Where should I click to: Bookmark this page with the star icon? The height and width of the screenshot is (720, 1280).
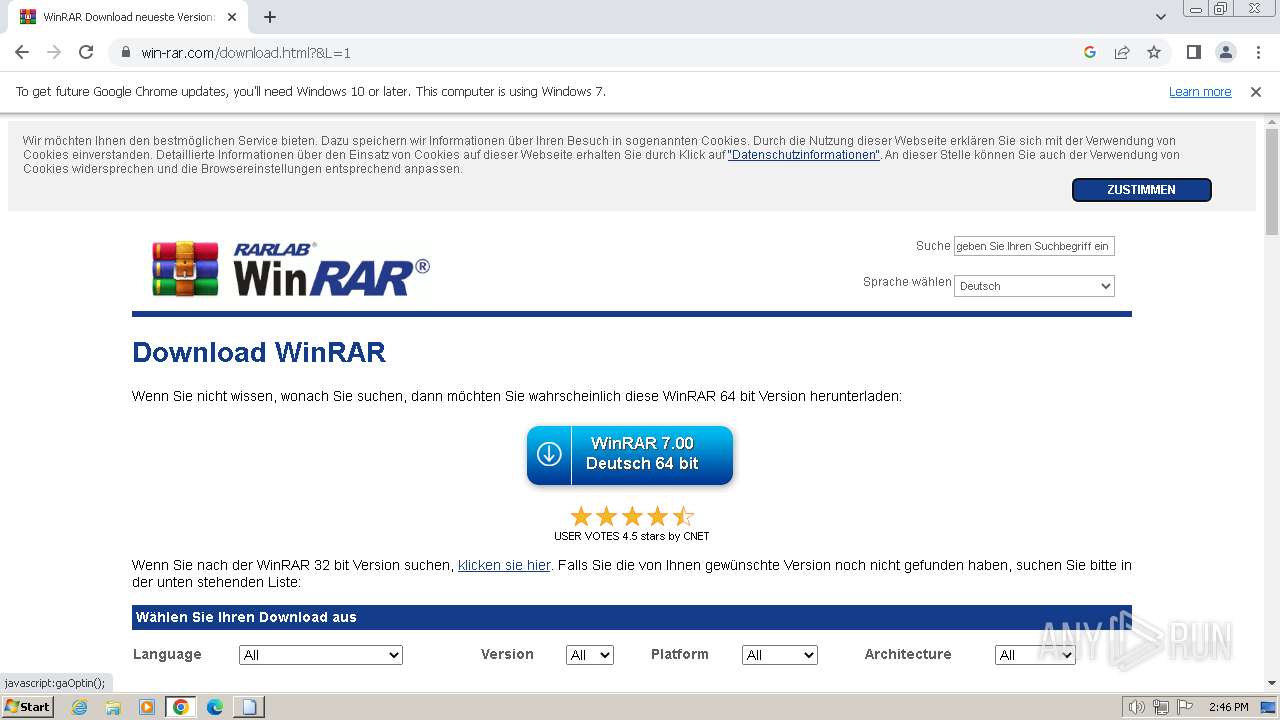pyautogui.click(x=1154, y=52)
